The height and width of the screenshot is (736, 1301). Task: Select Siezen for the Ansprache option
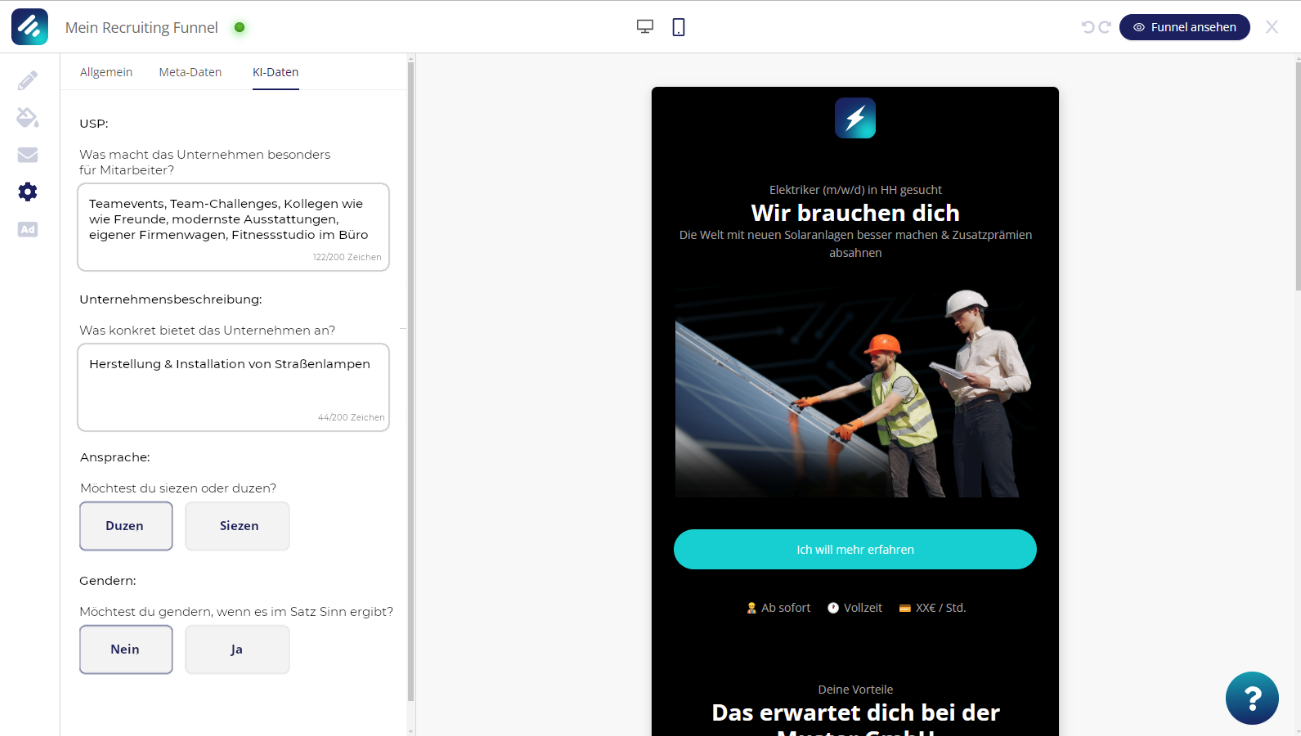point(237,525)
